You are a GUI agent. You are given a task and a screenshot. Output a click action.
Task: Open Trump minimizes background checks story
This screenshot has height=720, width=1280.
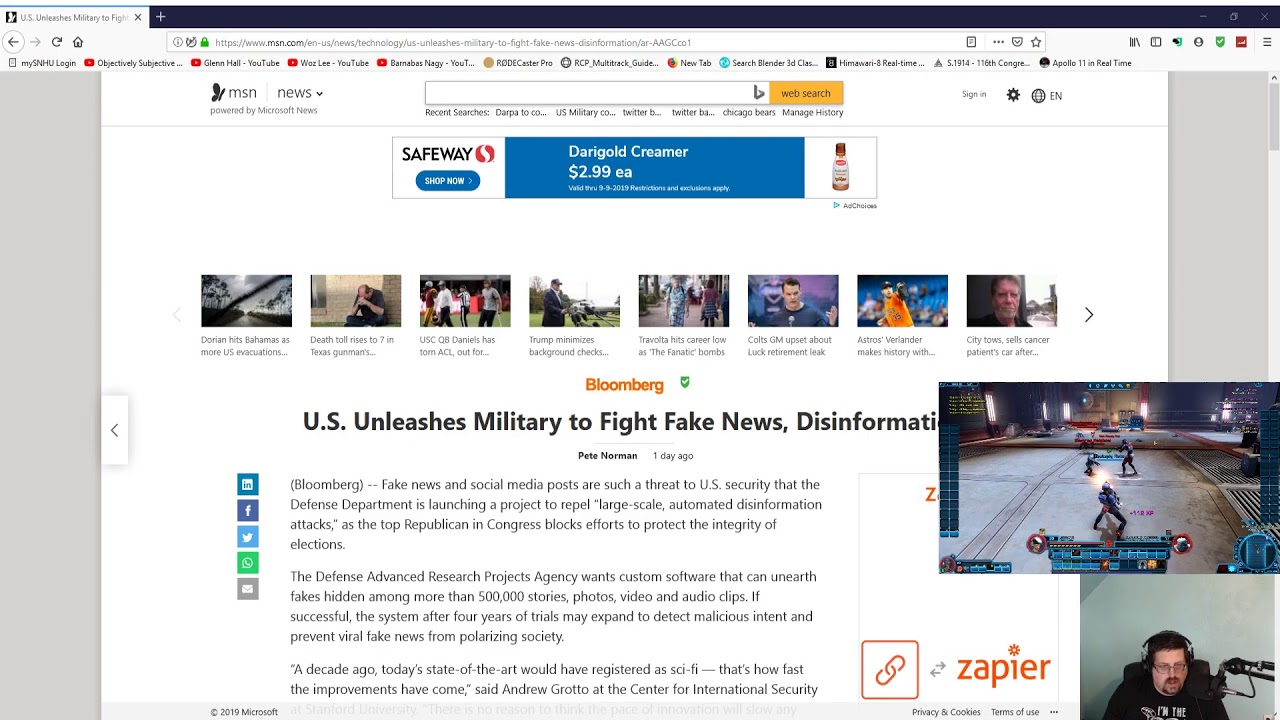[x=574, y=300]
